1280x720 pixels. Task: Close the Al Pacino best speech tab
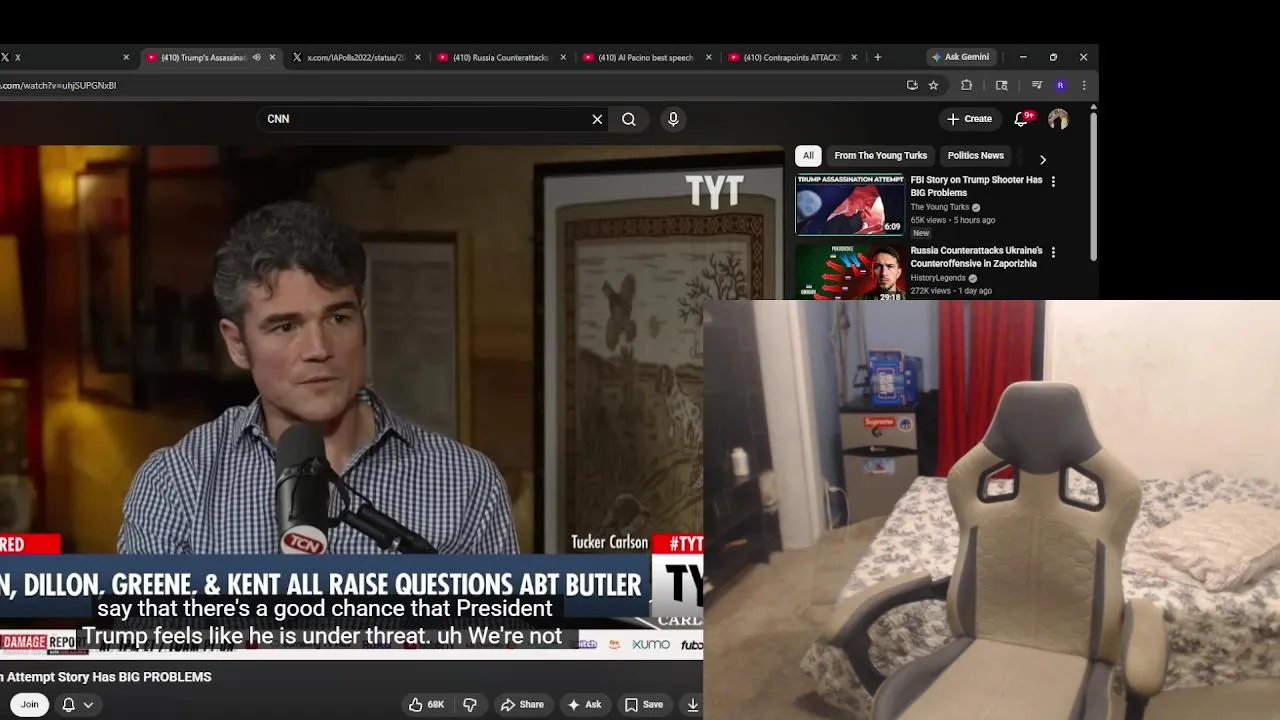pos(709,58)
